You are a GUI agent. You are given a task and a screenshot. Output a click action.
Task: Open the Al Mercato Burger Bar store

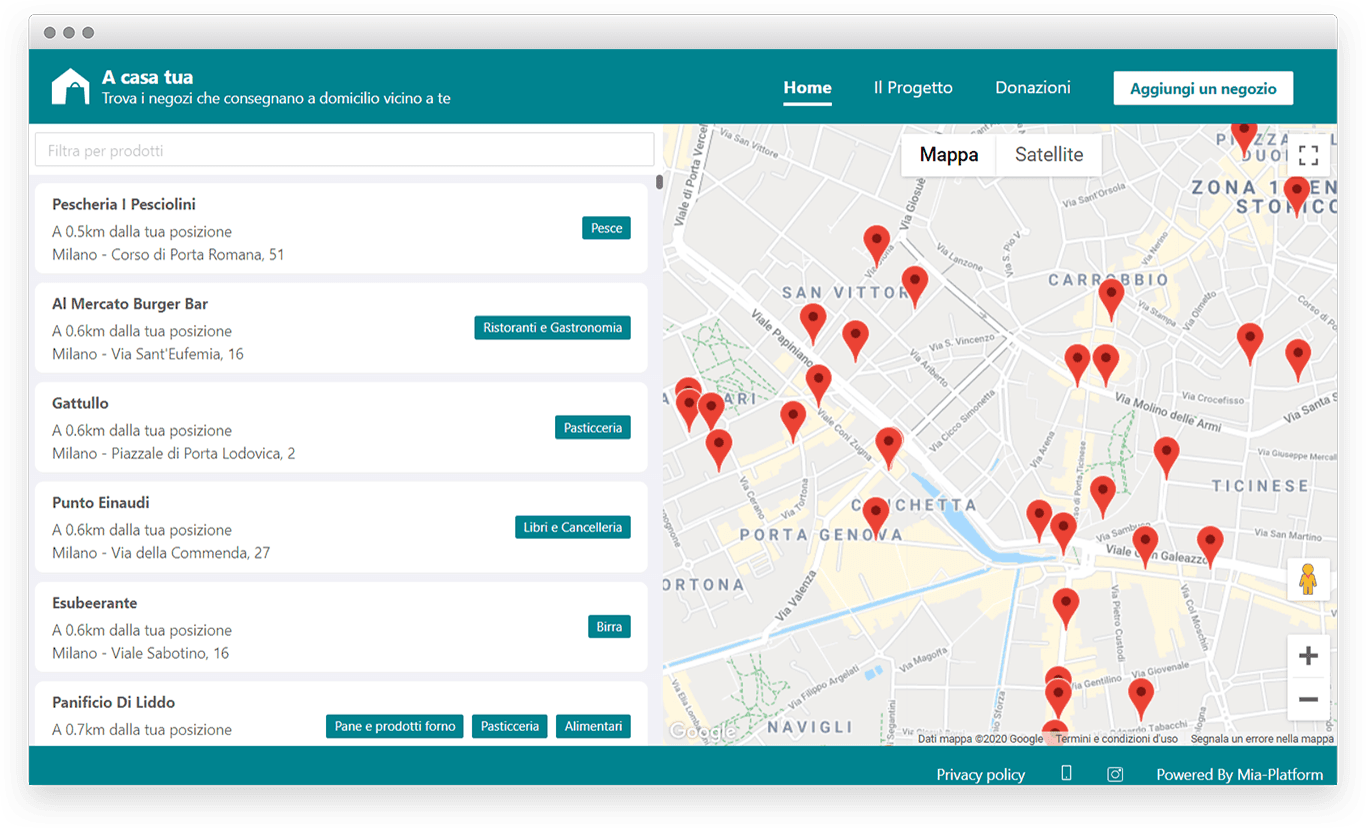pos(130,304)
